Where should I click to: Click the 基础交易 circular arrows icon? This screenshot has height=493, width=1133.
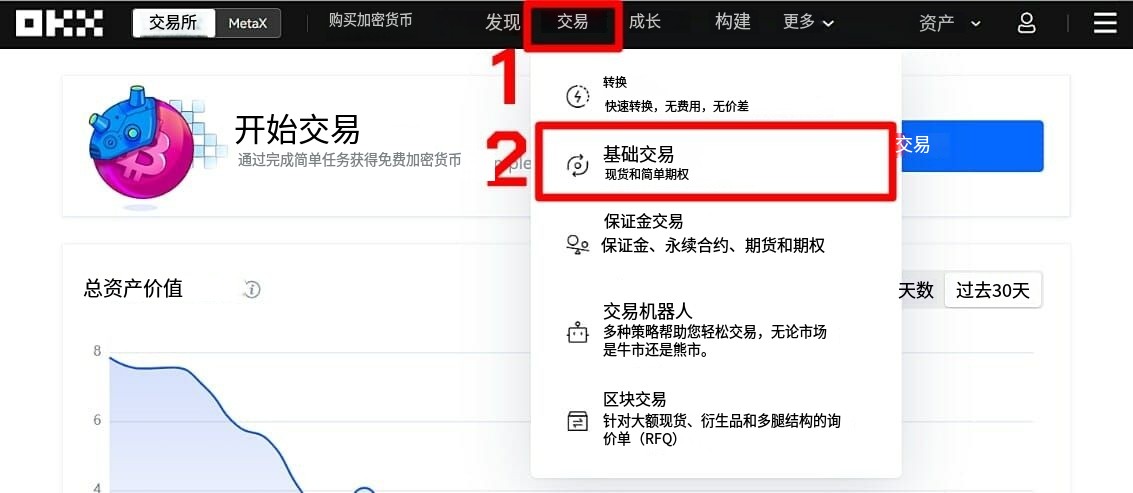[577, 165]
